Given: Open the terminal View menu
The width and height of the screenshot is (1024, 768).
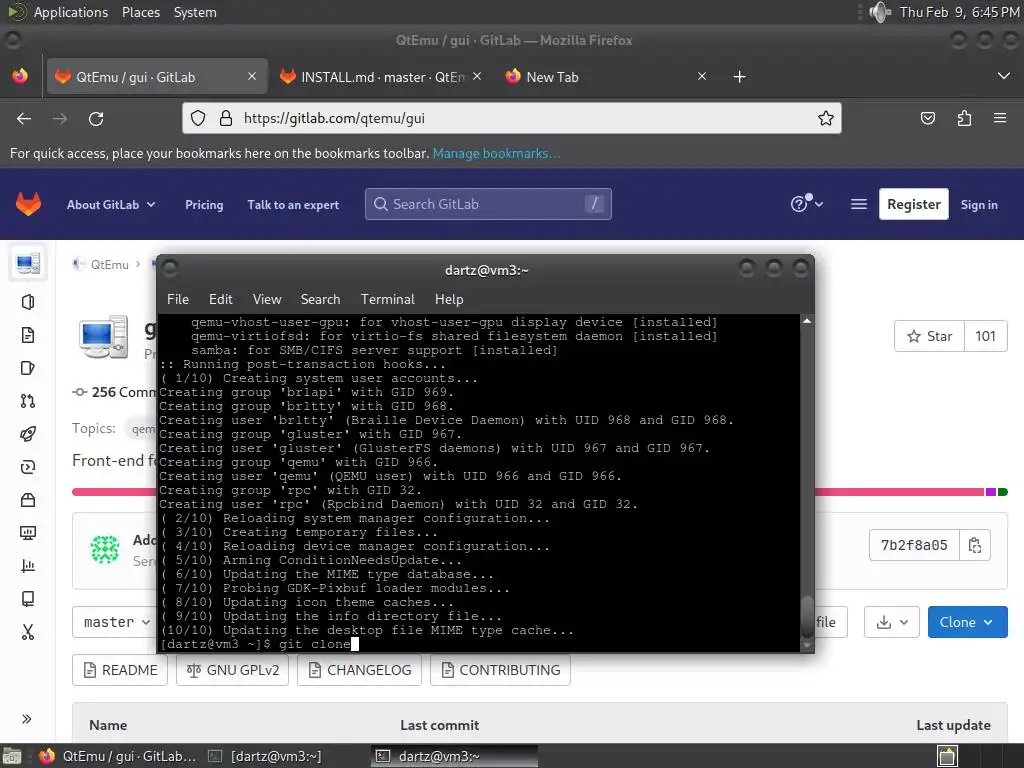Looking at the screenshot, I should (x=266, y=299).
